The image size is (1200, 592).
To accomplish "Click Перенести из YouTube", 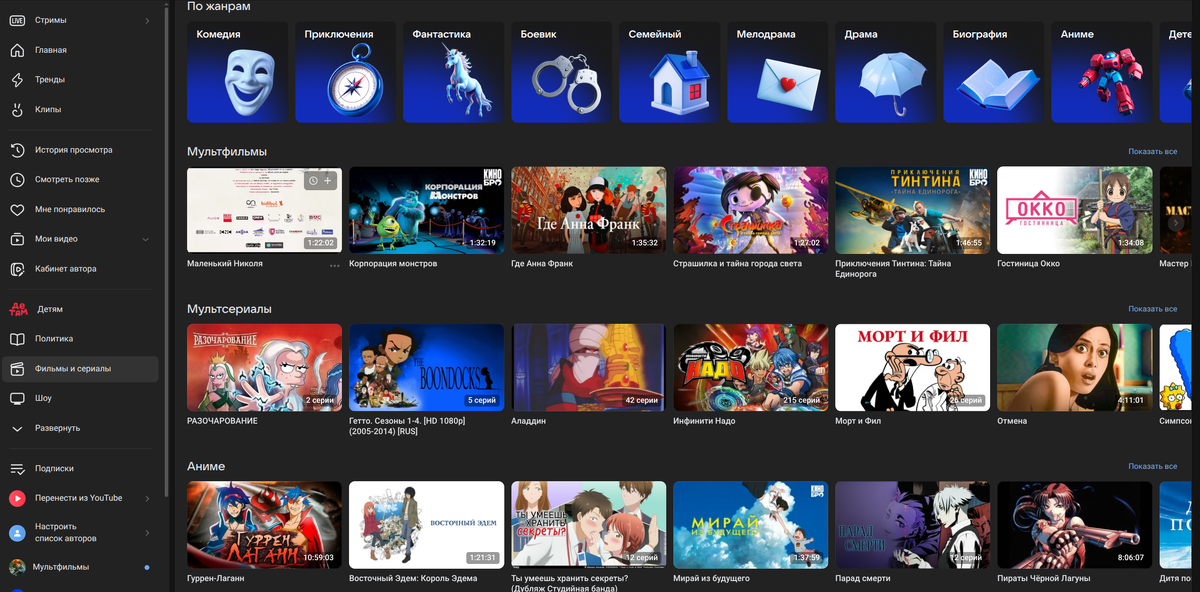I will 80,498.
